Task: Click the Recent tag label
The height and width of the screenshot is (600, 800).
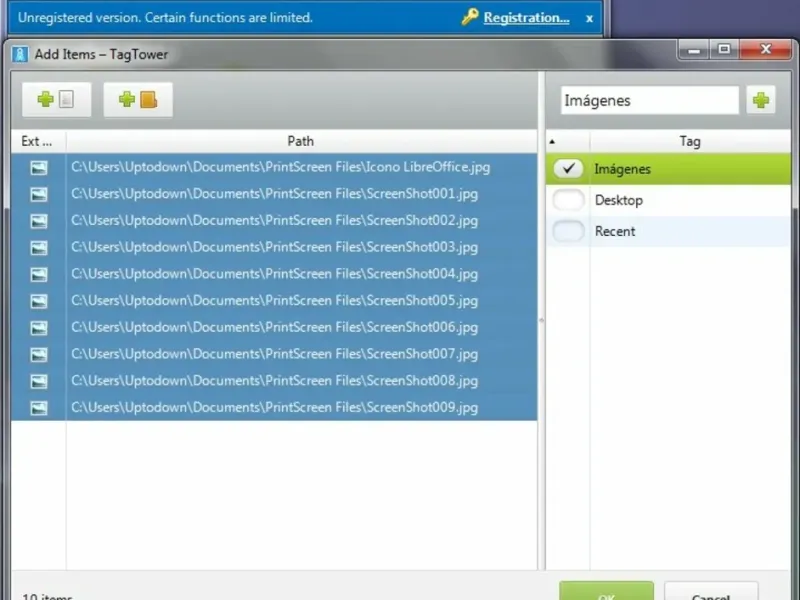Action: (x=615, y=231)
